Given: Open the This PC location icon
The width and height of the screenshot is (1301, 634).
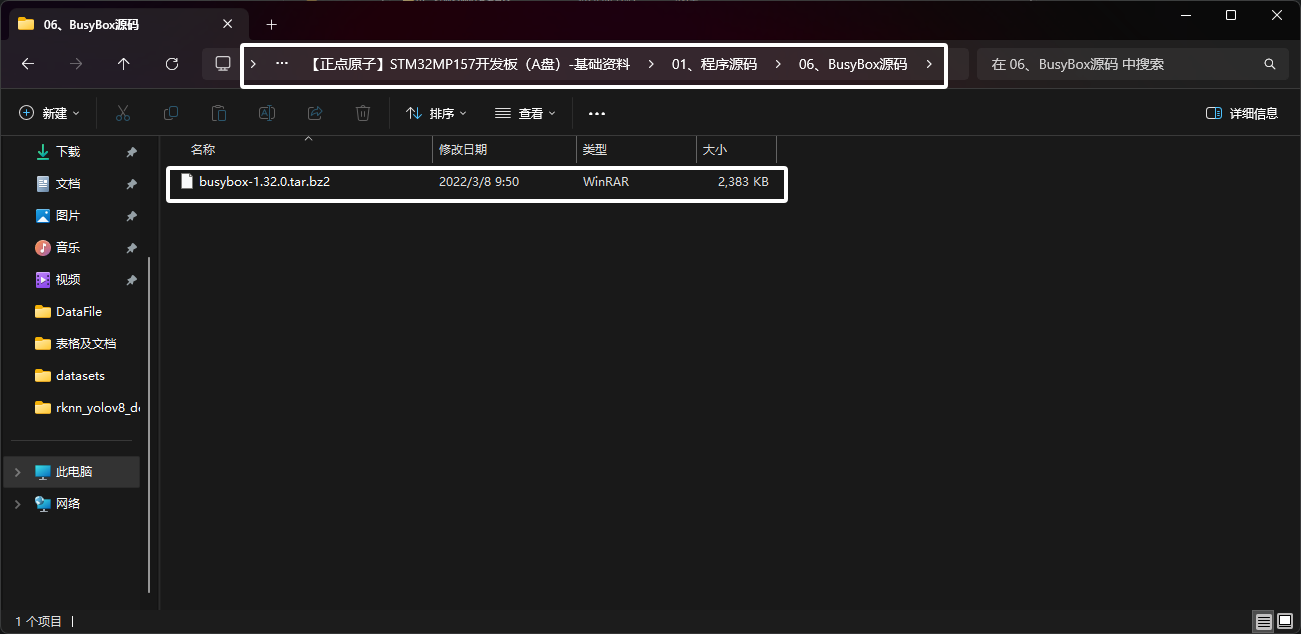Looking at the screenshot, I should click(223, 64).
